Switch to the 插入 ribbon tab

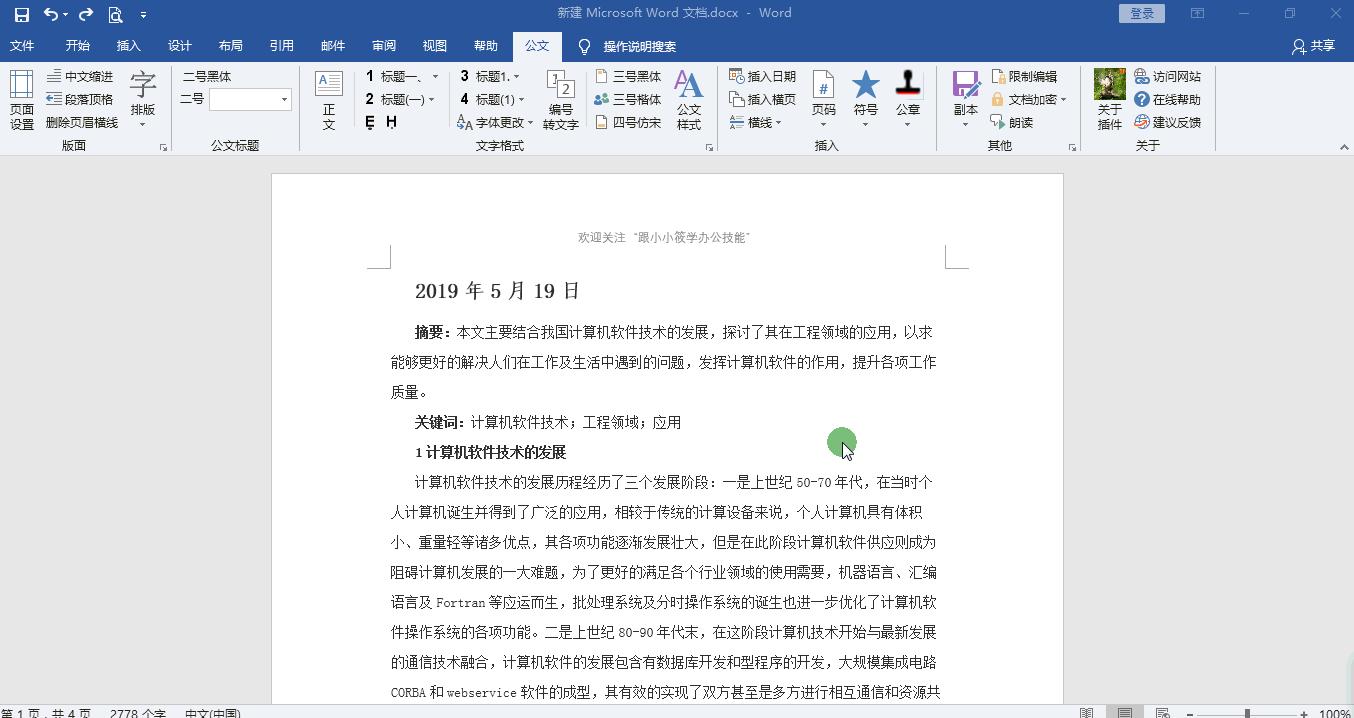pyautogui.click(x=130, y=46)
